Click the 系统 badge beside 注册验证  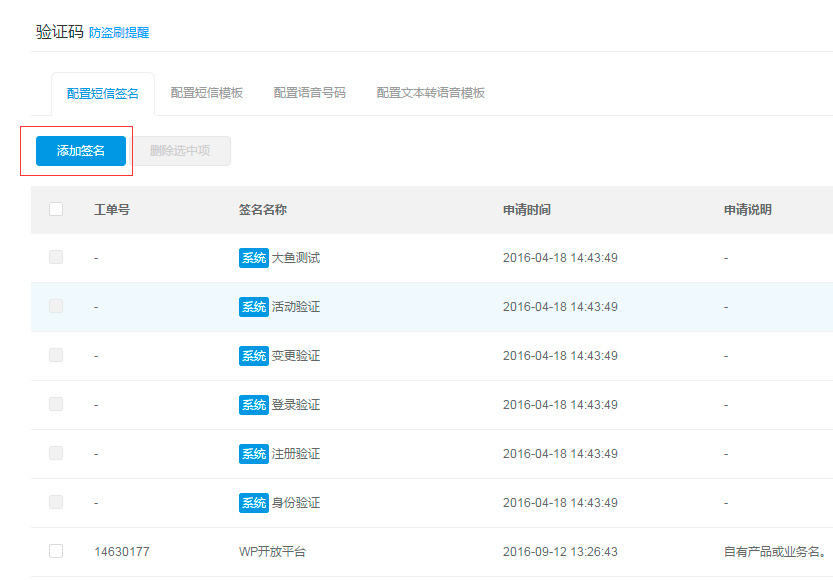pos(254,454)
